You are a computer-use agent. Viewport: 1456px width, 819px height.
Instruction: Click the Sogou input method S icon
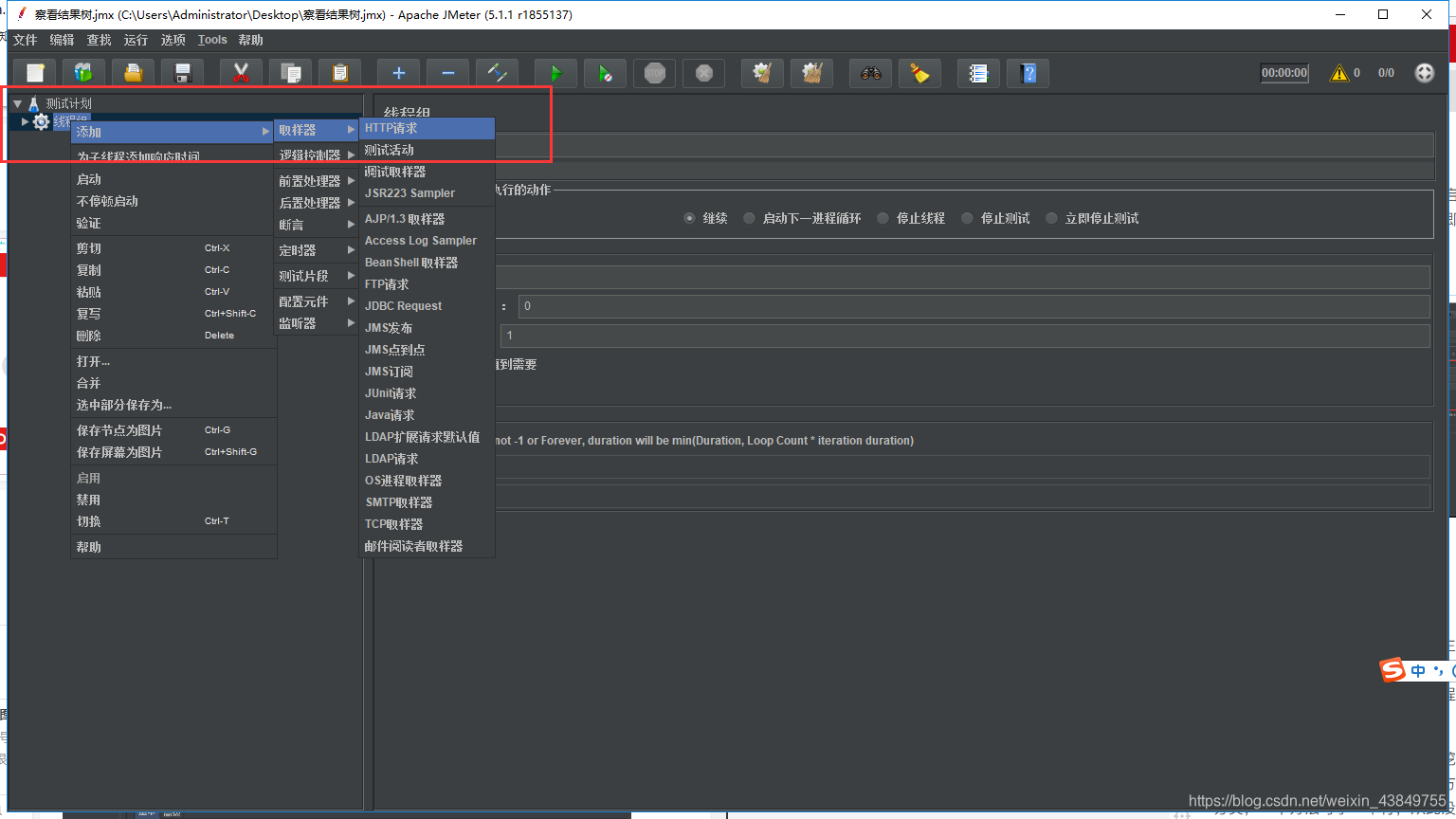[1392, 670]
